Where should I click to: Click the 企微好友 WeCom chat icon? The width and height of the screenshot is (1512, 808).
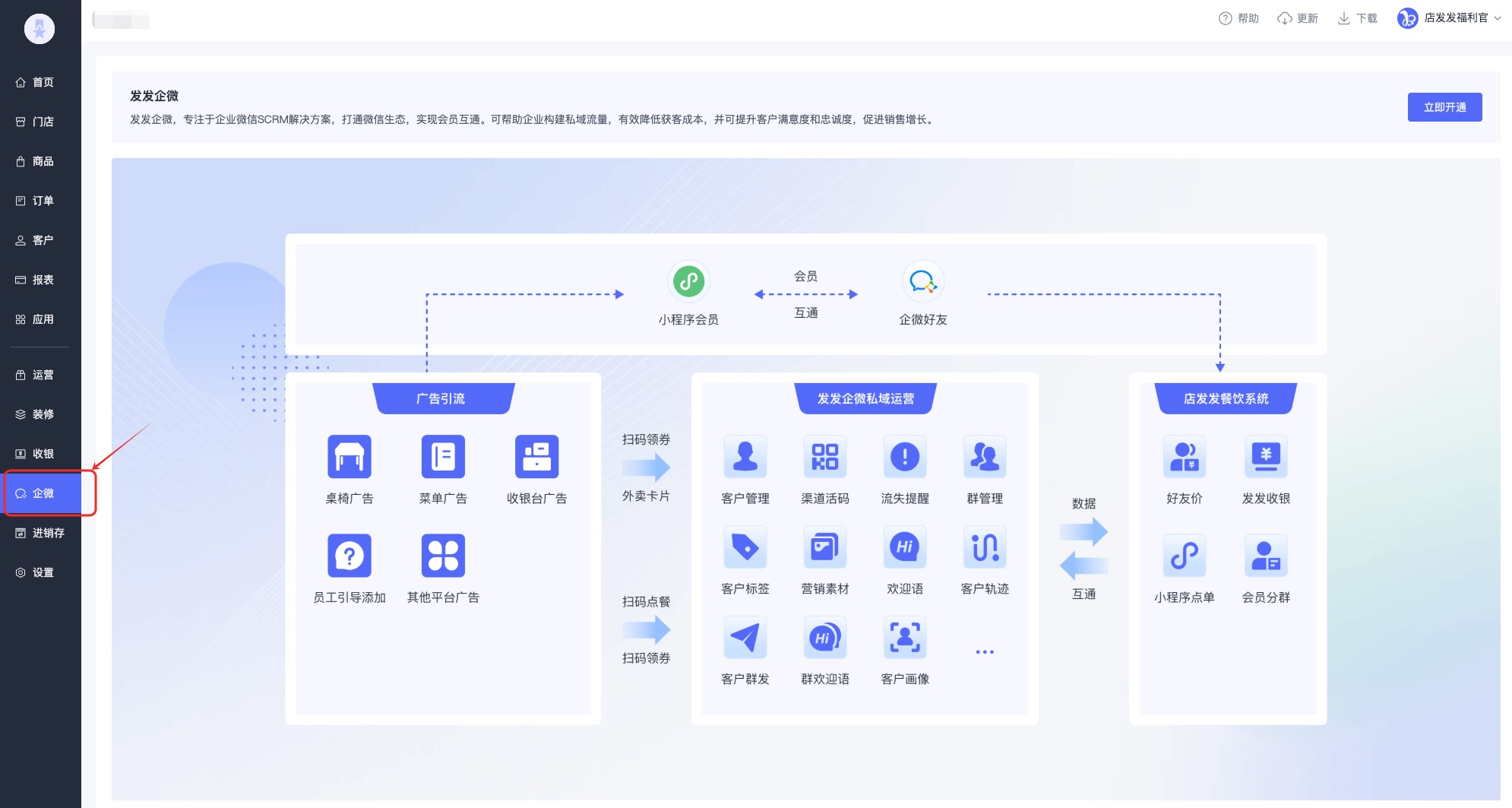[x=922, y=282]
